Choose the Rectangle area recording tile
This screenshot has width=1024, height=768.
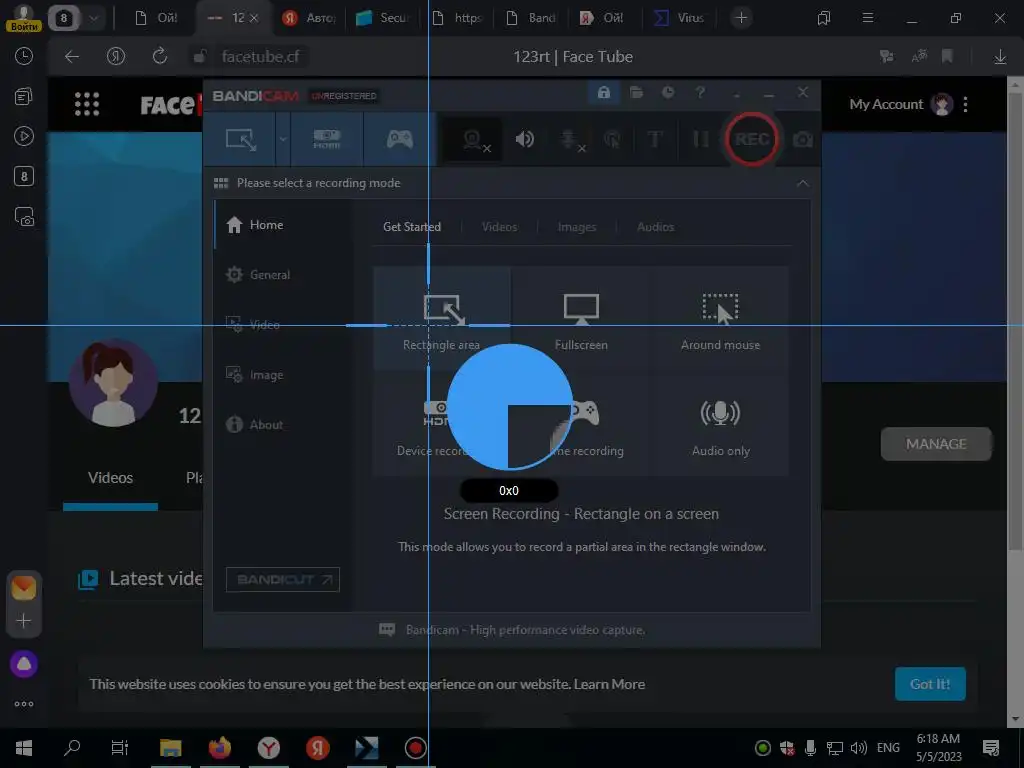(441, 319)
